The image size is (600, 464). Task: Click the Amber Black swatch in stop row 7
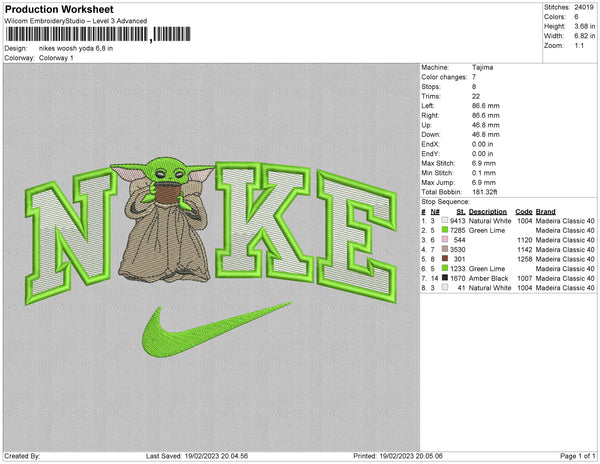pyautogui.click(x=445, y=278)
